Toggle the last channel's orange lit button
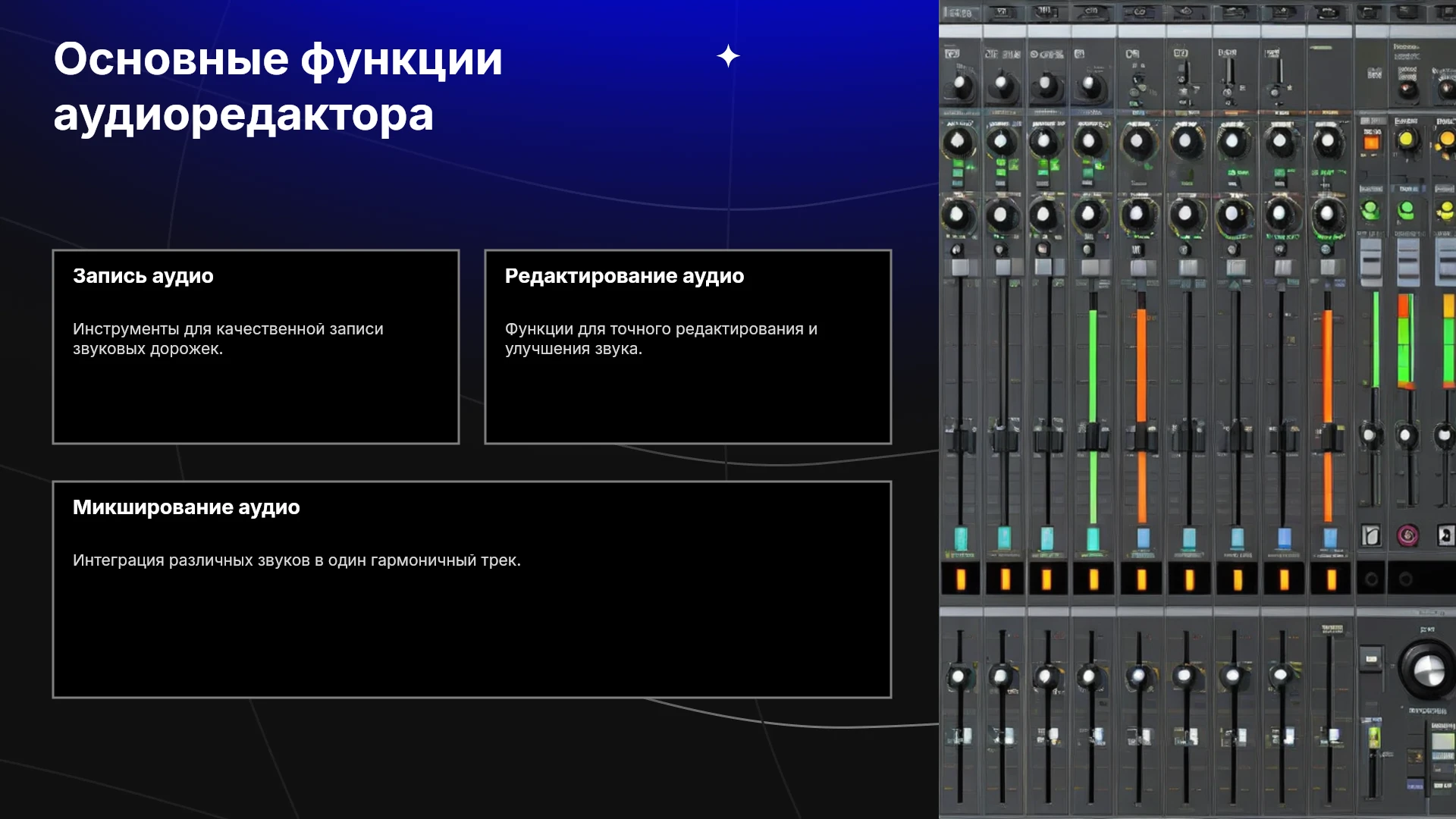Screen dimensions: 1456x819 1331,579
